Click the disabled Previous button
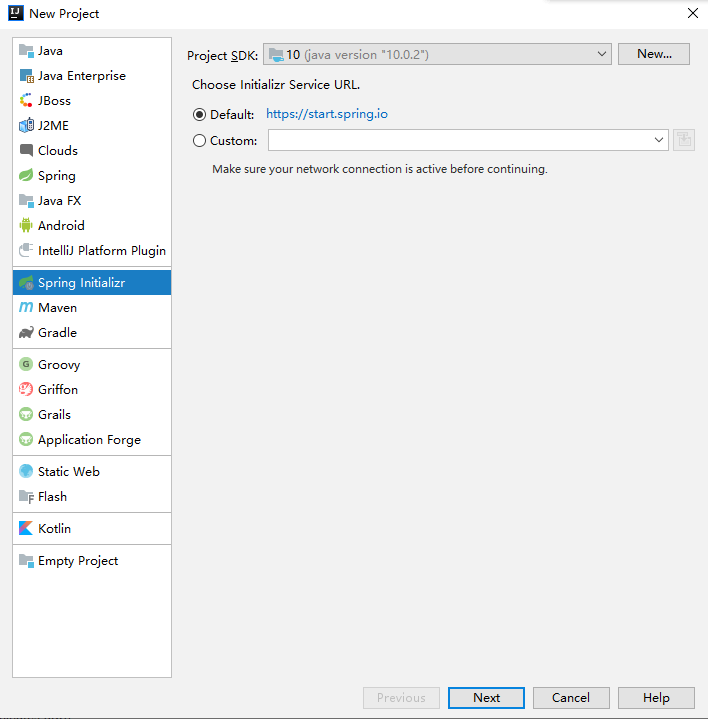 tap(401, 697)
